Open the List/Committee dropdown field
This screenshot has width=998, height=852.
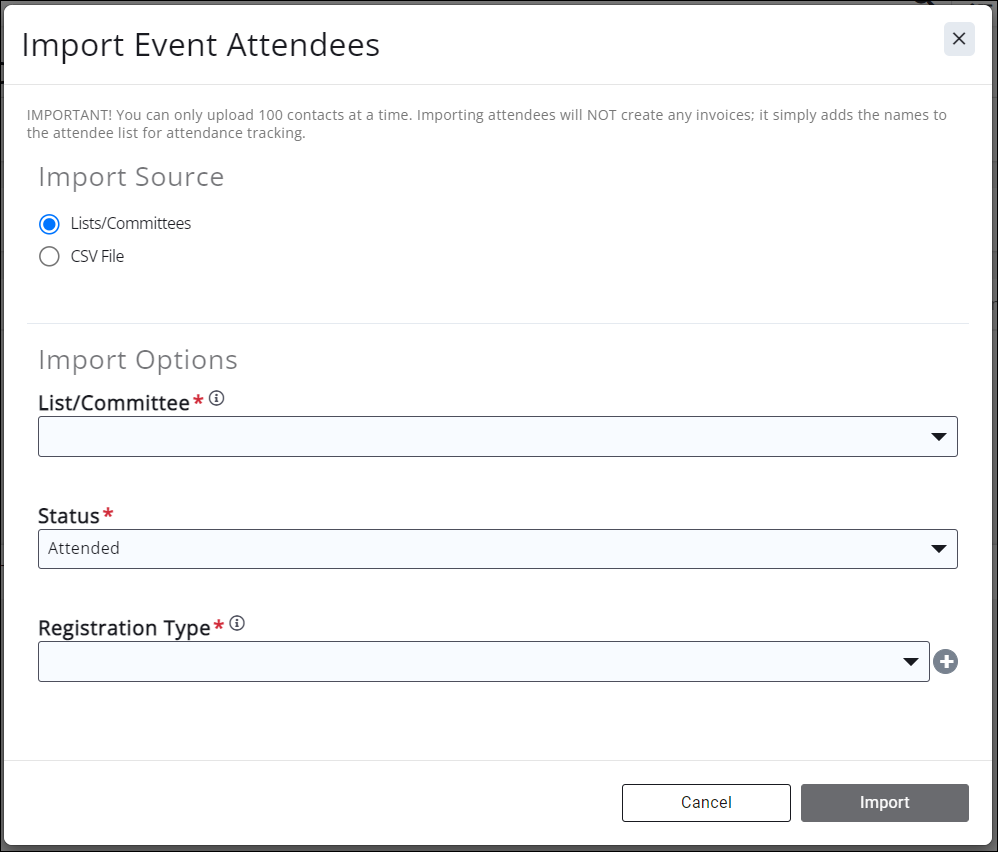click(480, 437)
